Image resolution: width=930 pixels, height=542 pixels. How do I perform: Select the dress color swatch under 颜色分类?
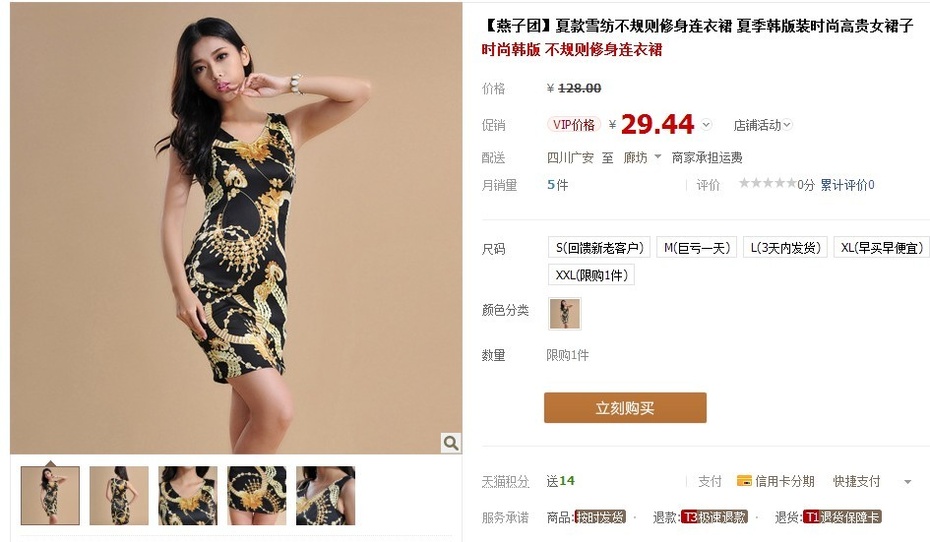pyautogui.click(x=565, y=313)
